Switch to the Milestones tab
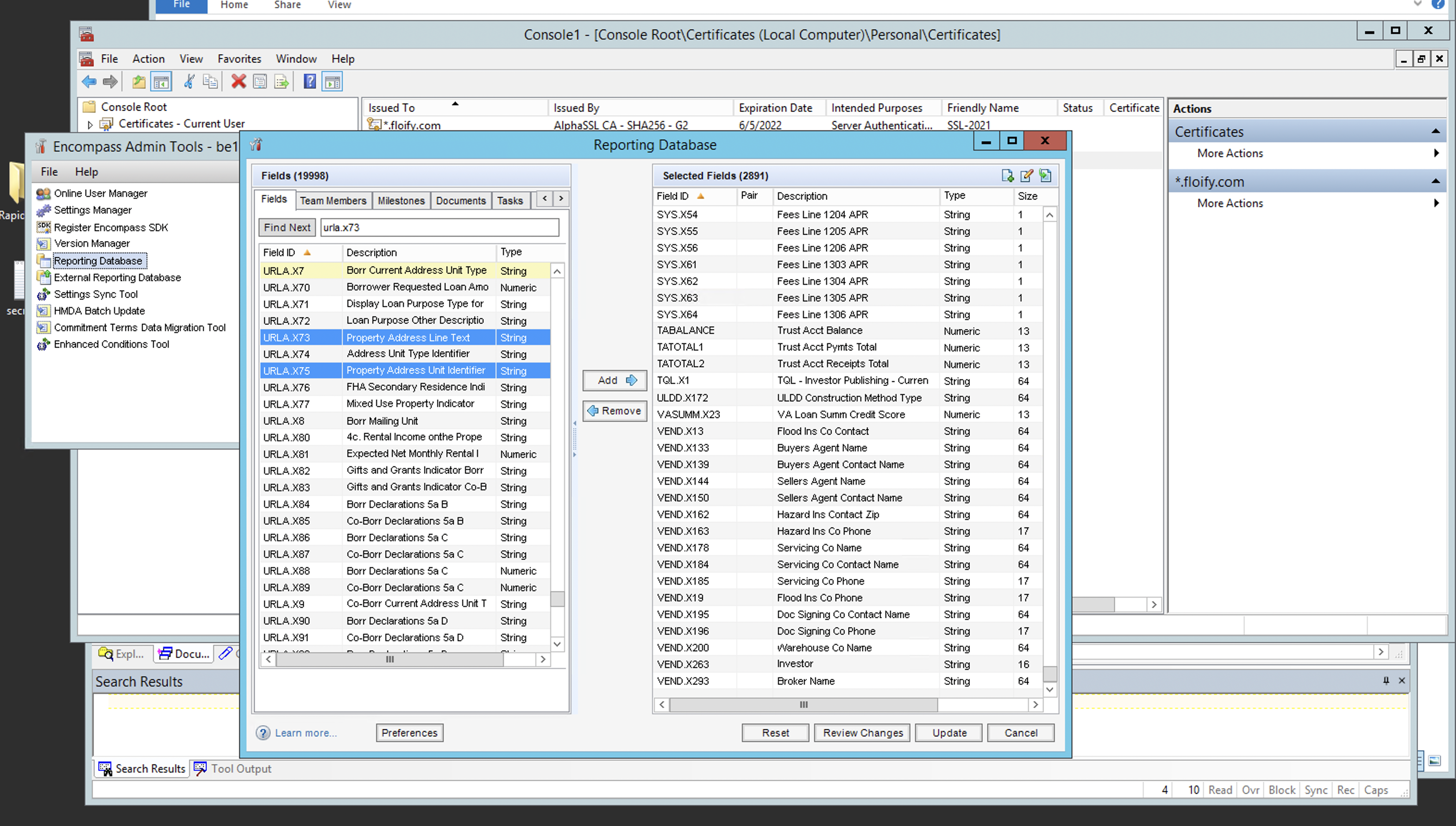1456x826 pixels. coord(401,201)
